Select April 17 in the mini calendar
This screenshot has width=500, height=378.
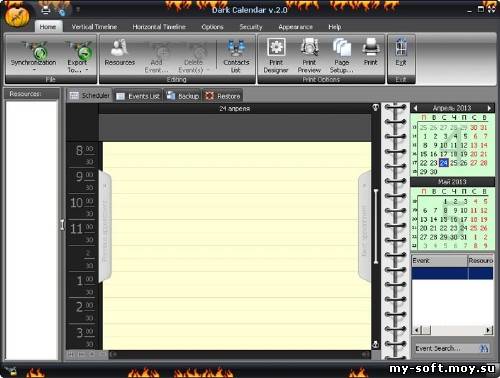coord(443,154)
